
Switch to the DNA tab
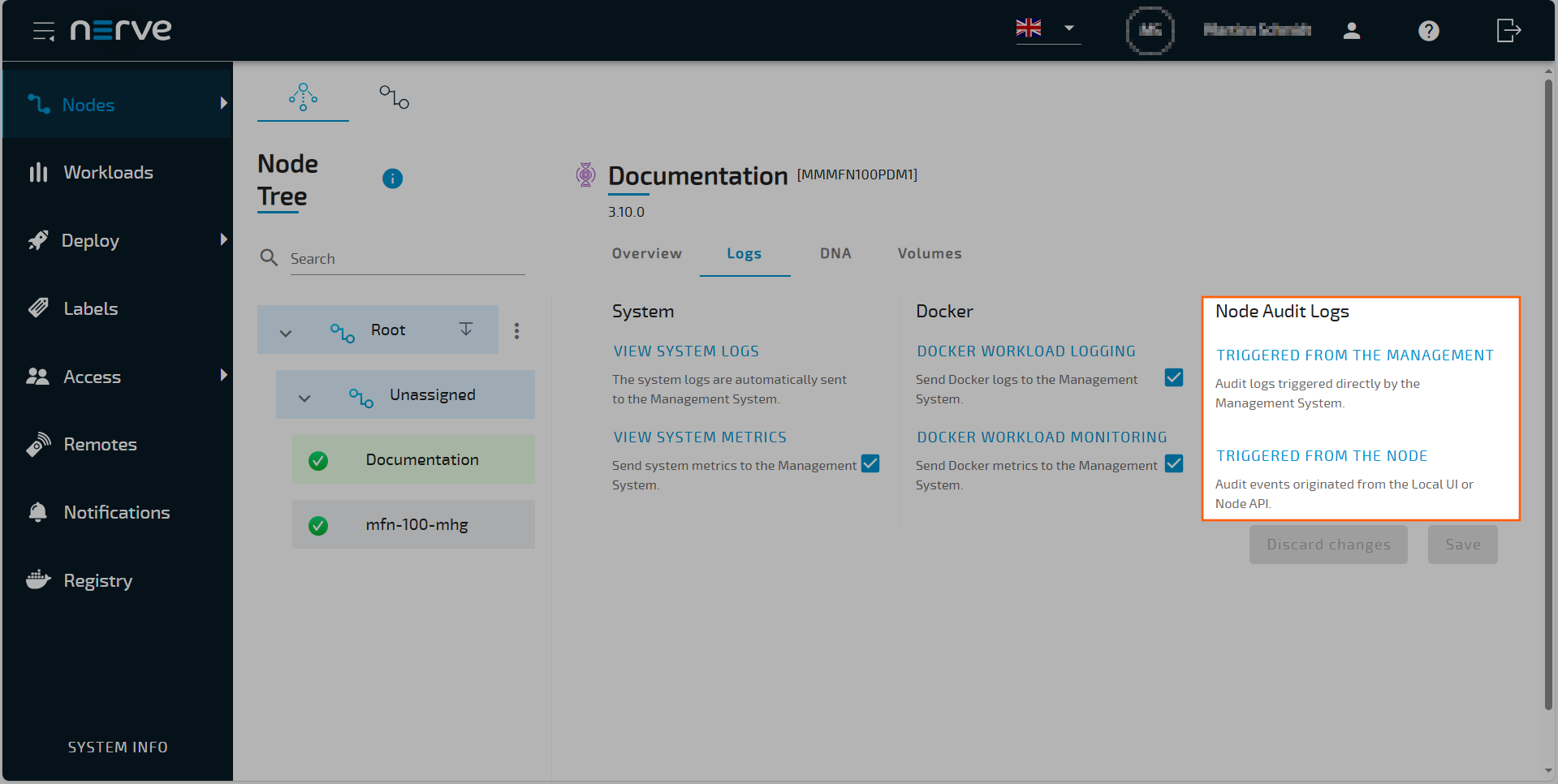(835, 253)
